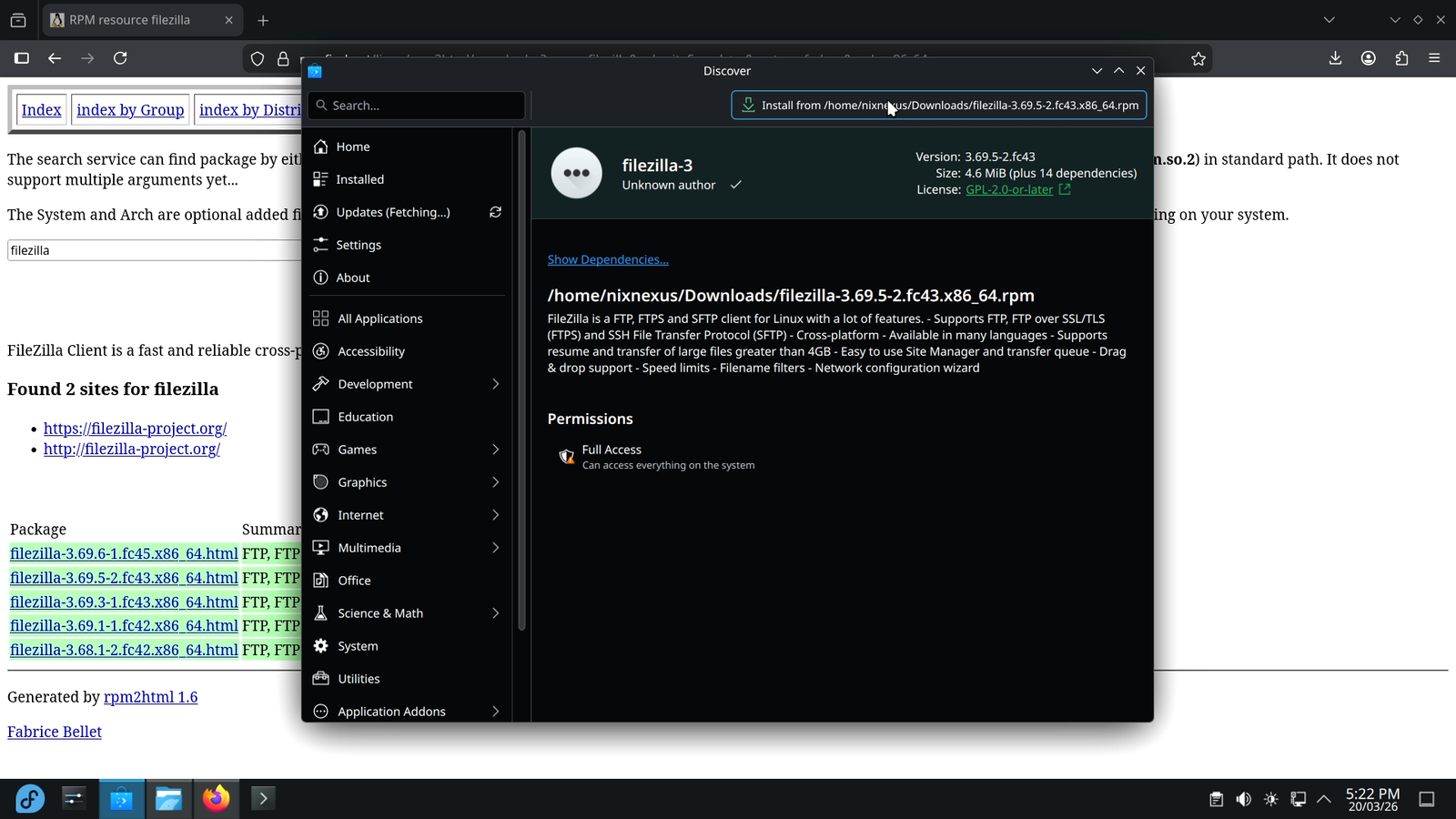Launch Firefox from the taskbar

[x=216, y=799]
